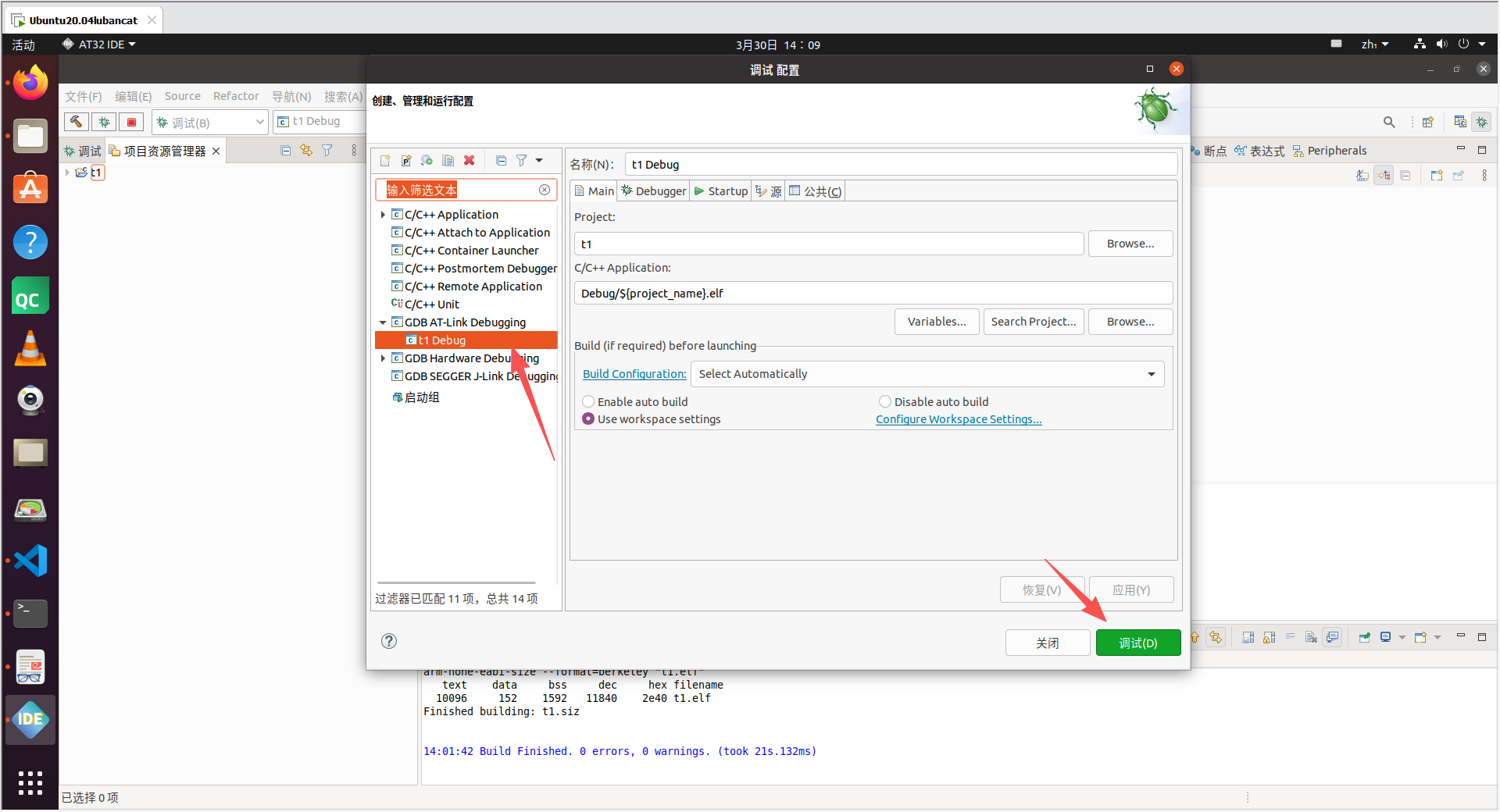Open the 源 (Source) tab
This screenshot has height=812, width=1500.
pos(769,191)
